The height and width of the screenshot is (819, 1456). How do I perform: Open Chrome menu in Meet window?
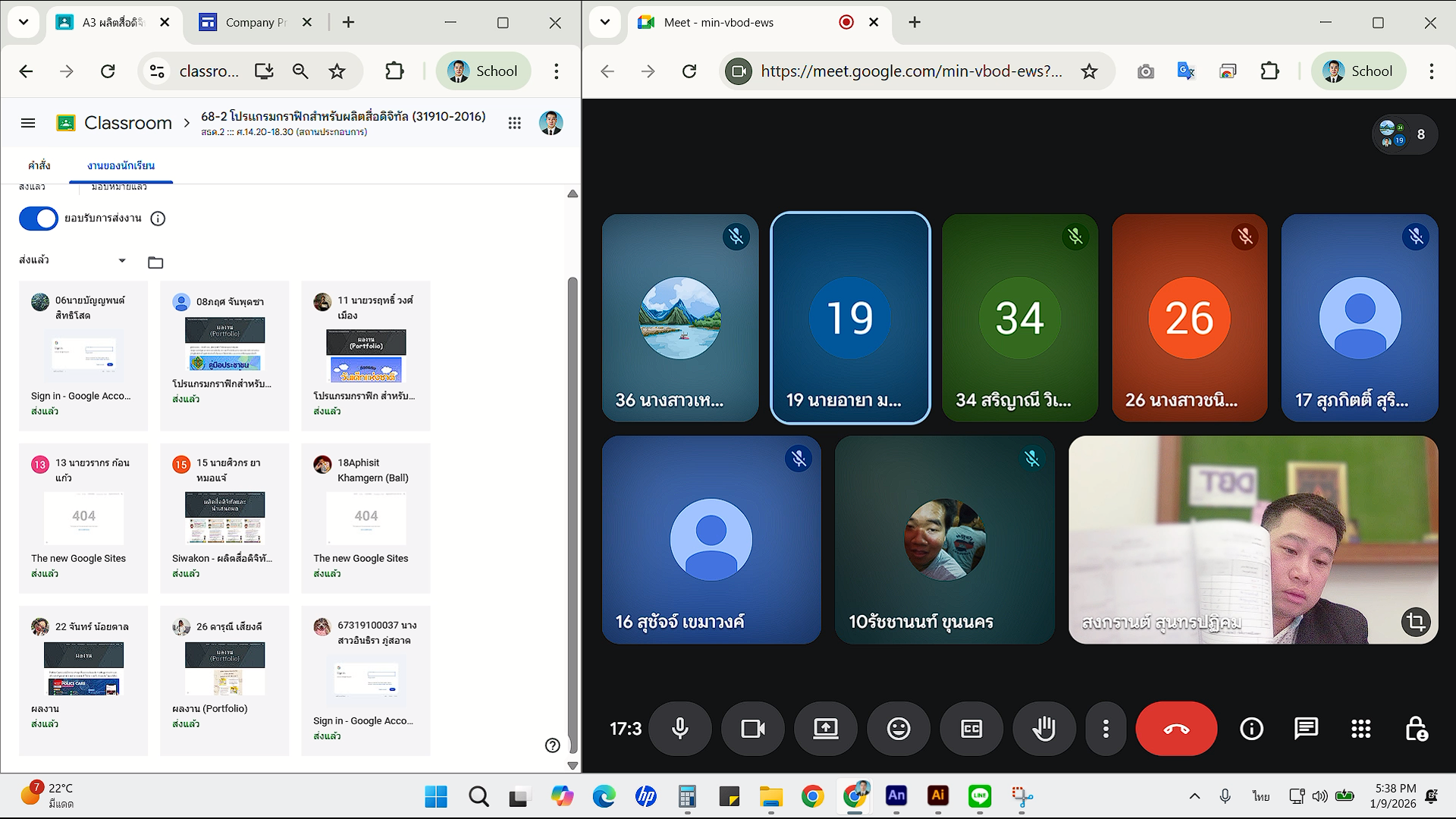coord(1432,71)
